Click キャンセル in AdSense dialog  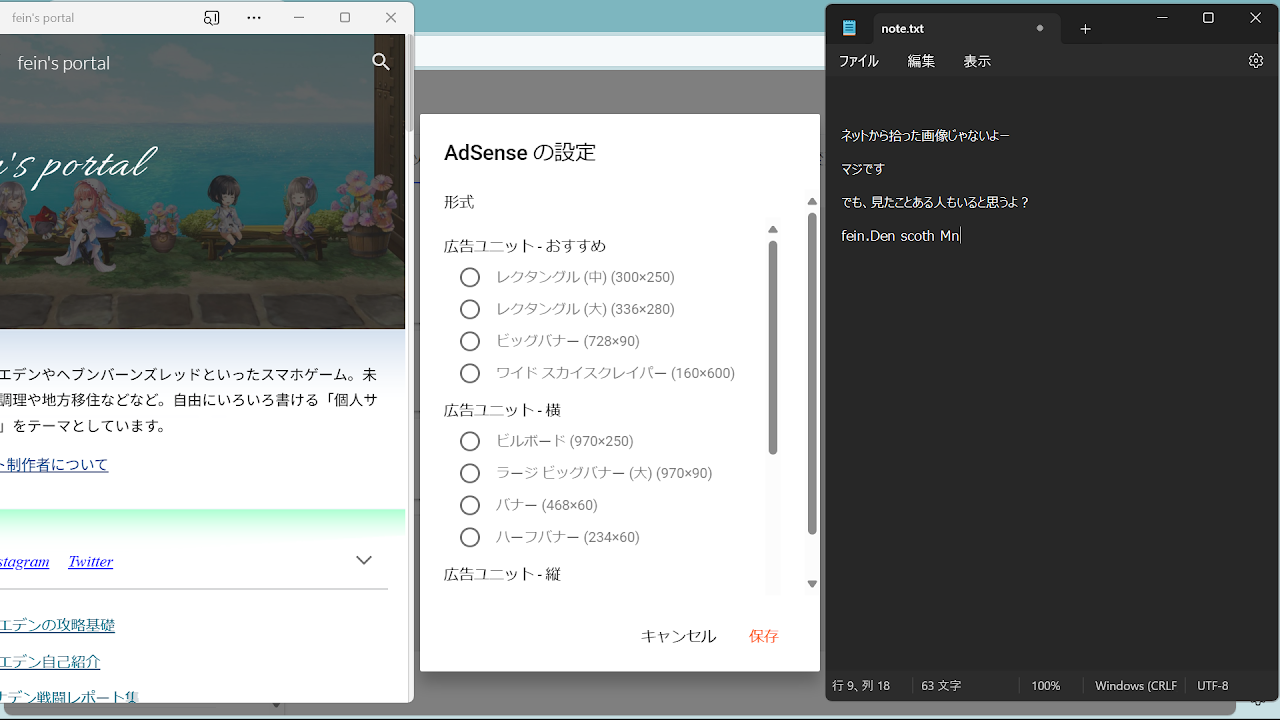pyautogui.click(x=678, y=636)
